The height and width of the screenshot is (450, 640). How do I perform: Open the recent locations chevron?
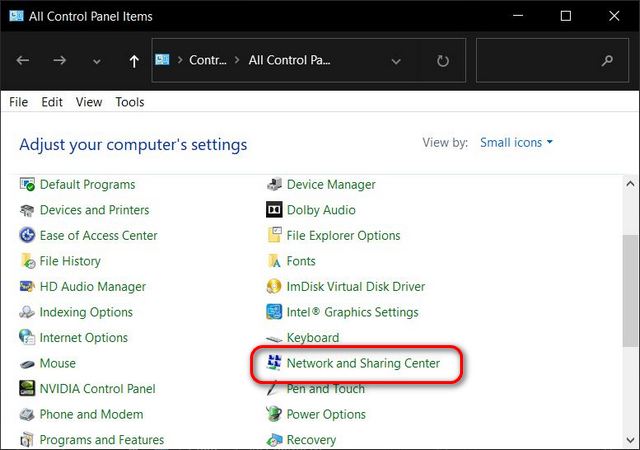click(96, 61)
